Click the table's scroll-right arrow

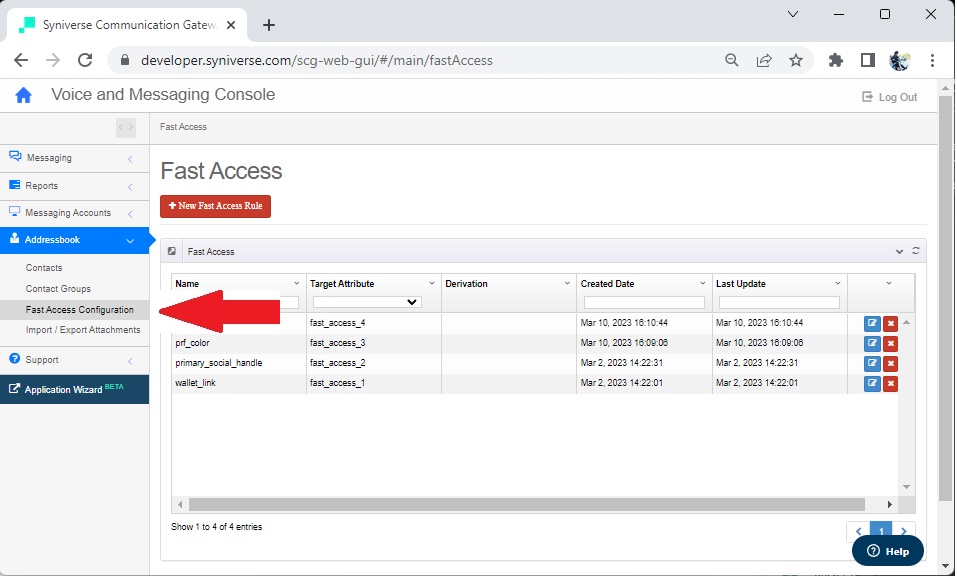click(x=889, y=505)
